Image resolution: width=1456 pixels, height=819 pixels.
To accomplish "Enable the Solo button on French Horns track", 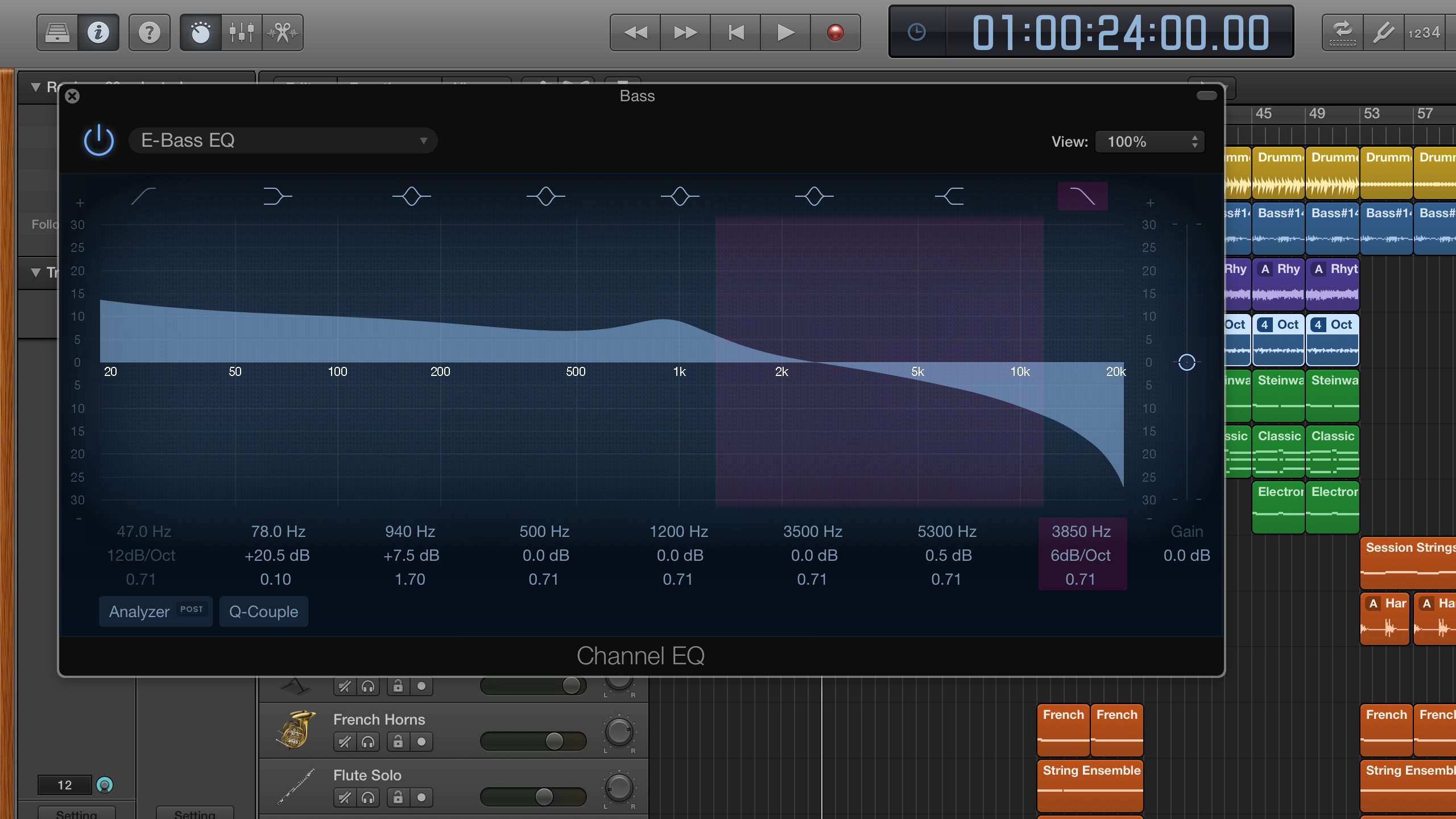I will (369, 740).
